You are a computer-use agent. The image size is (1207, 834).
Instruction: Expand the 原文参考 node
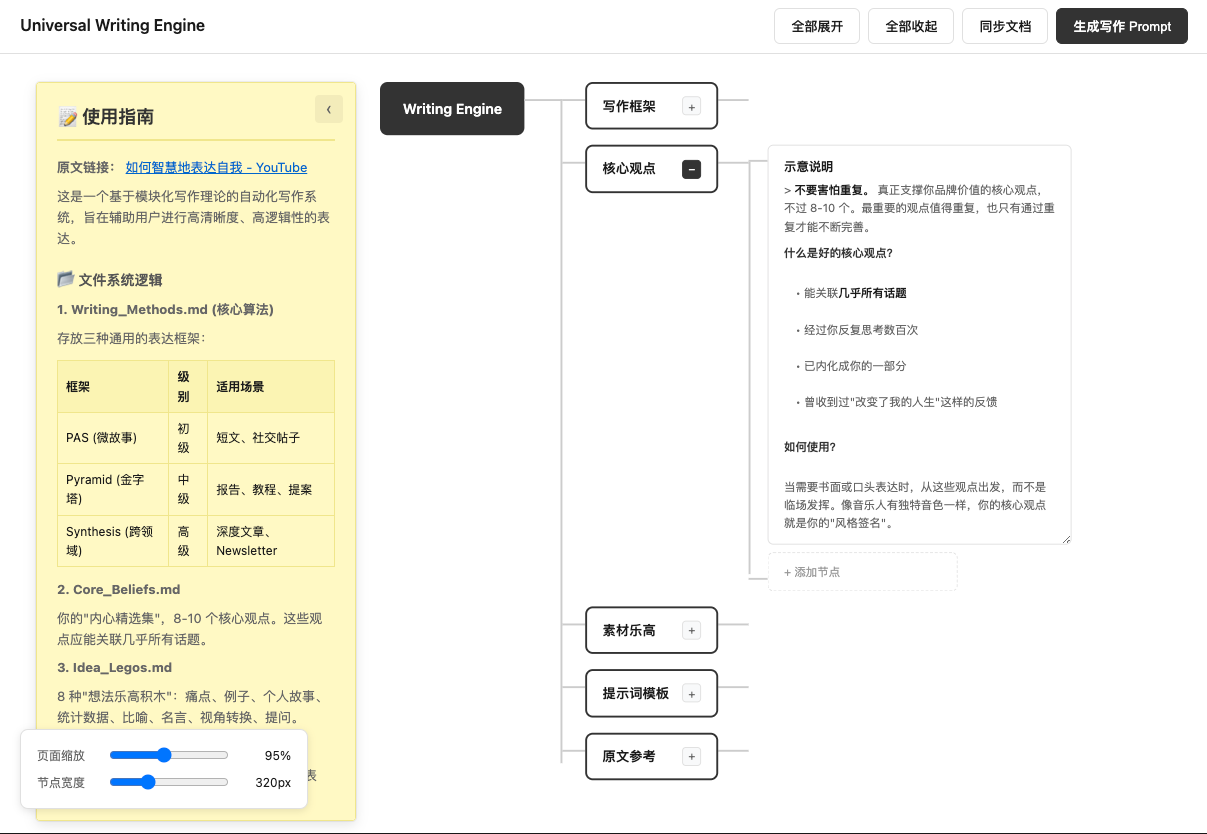pos(691,756)
